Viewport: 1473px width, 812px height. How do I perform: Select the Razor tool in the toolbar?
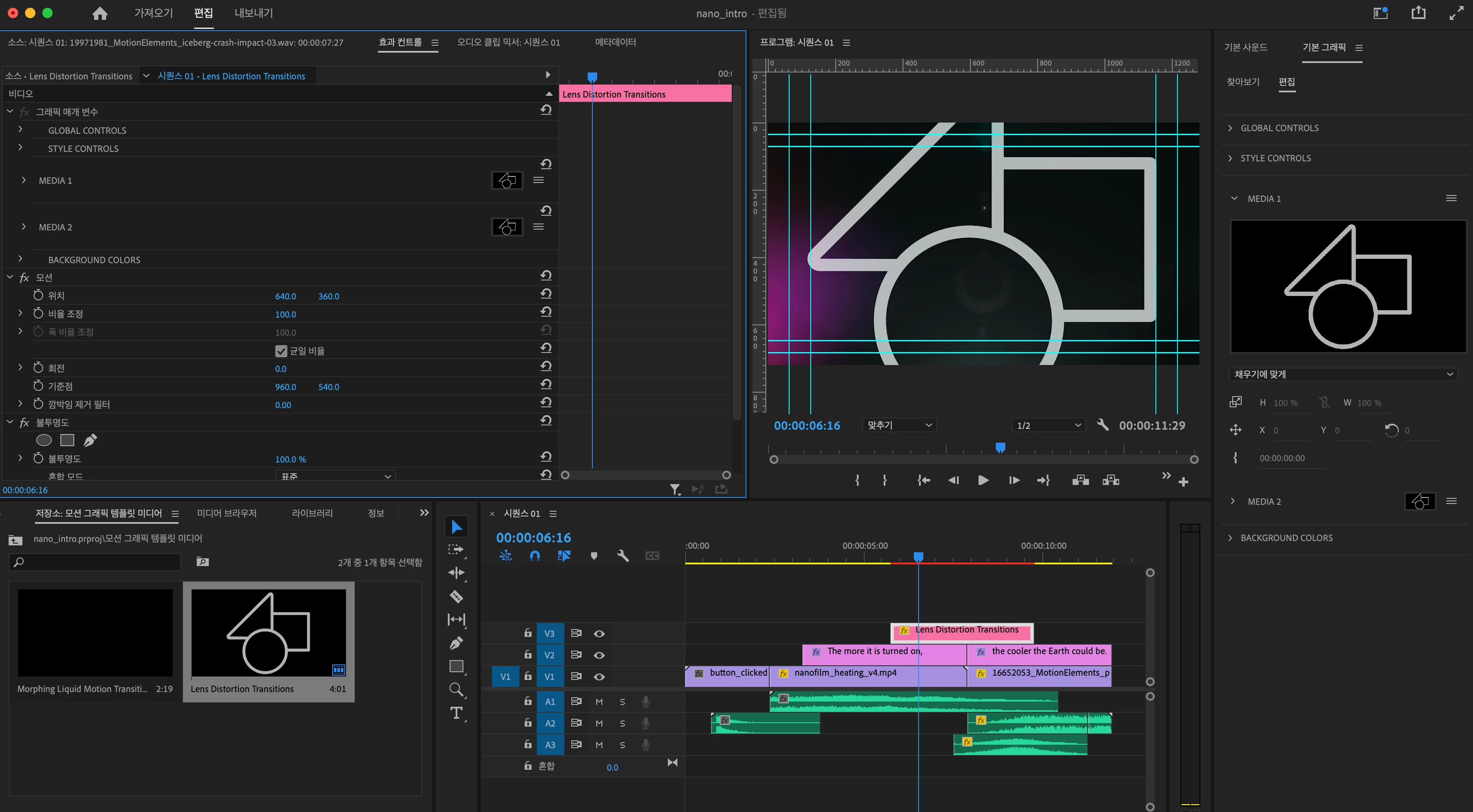point(456,596)
